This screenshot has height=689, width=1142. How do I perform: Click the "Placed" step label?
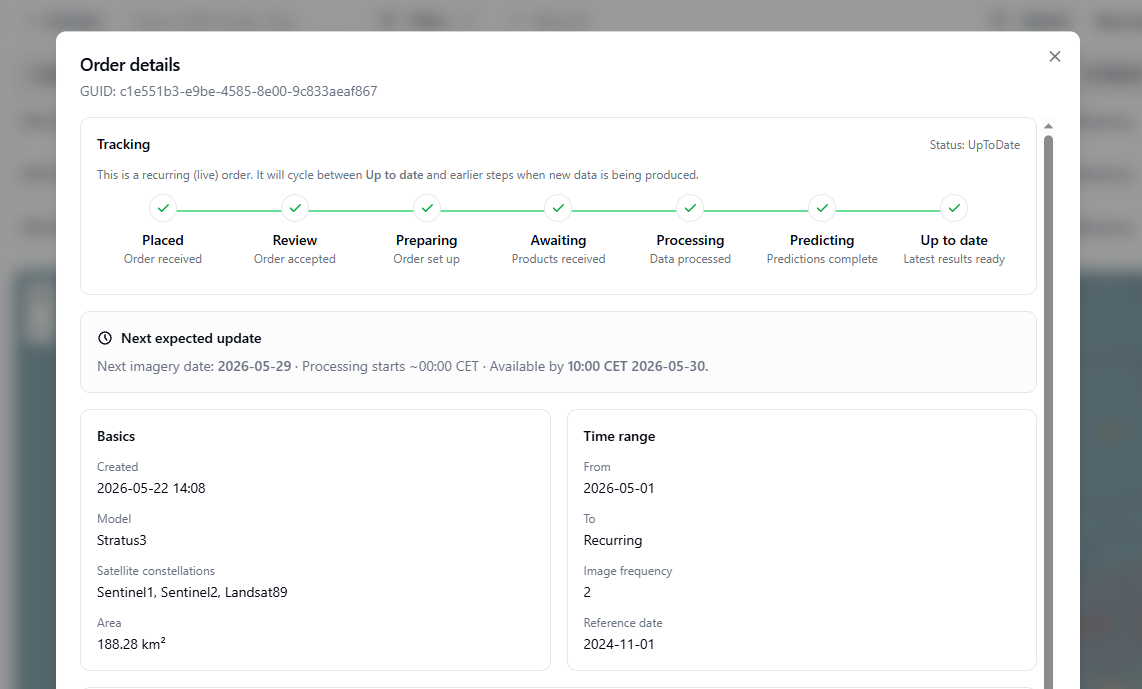[162, 240]
